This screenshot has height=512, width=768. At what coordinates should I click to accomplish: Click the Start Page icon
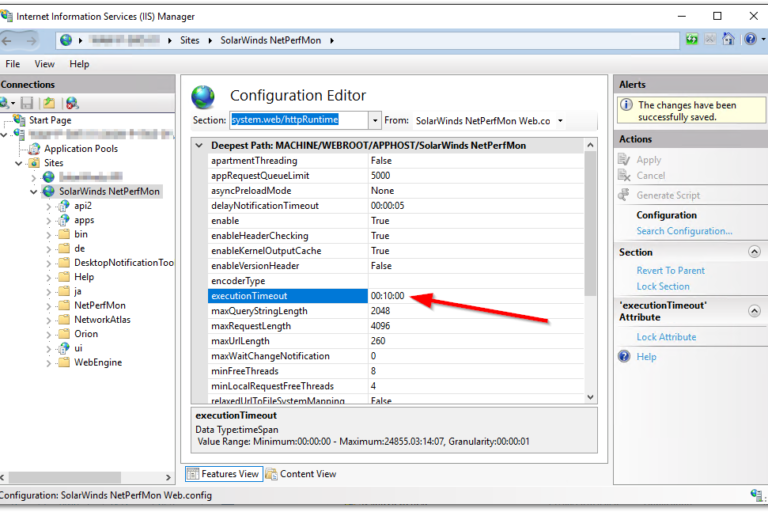tap(20, 120)
